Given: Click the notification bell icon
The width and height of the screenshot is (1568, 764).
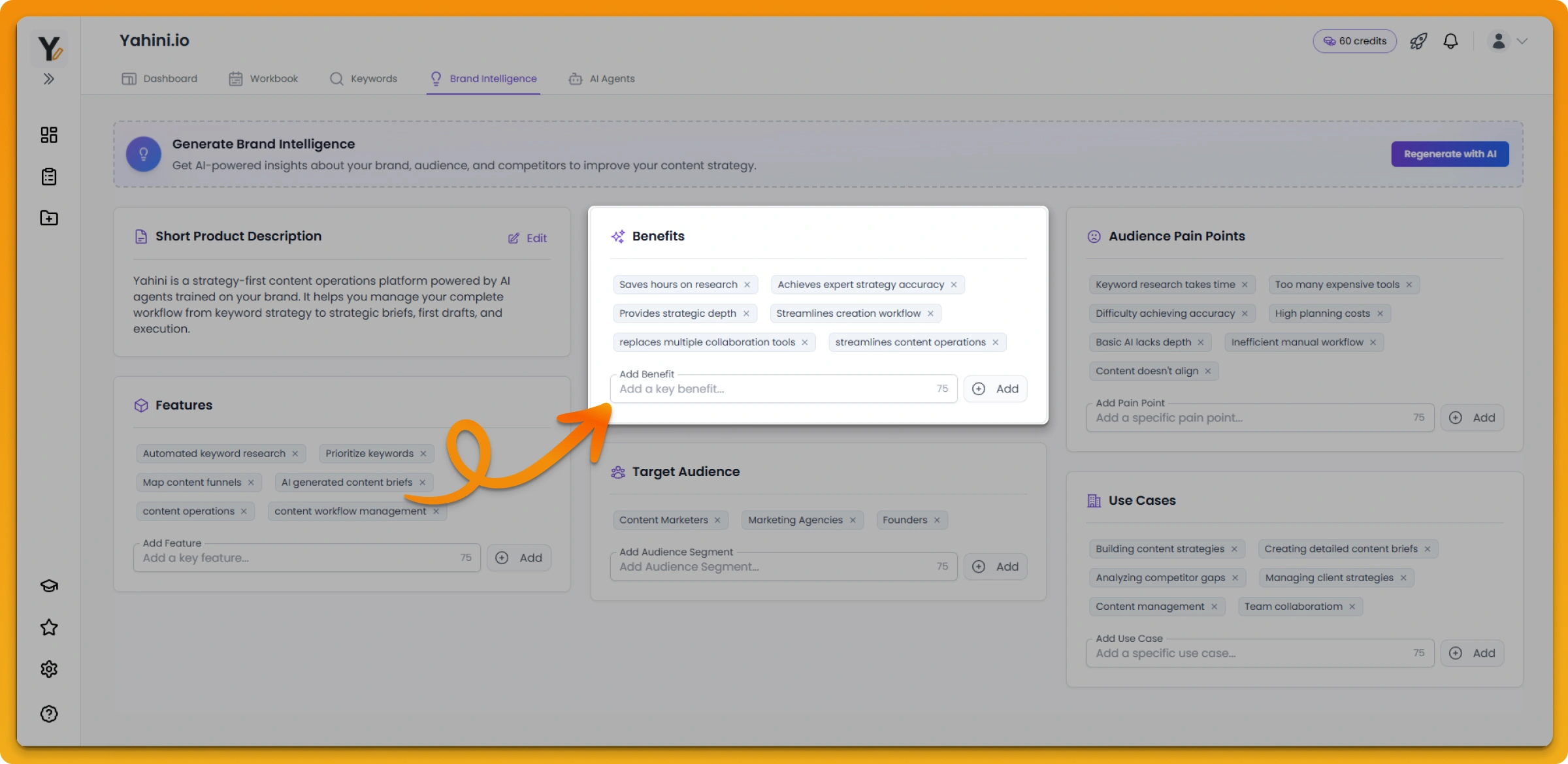Looking at the screenshot, I should click(1450, 41).
